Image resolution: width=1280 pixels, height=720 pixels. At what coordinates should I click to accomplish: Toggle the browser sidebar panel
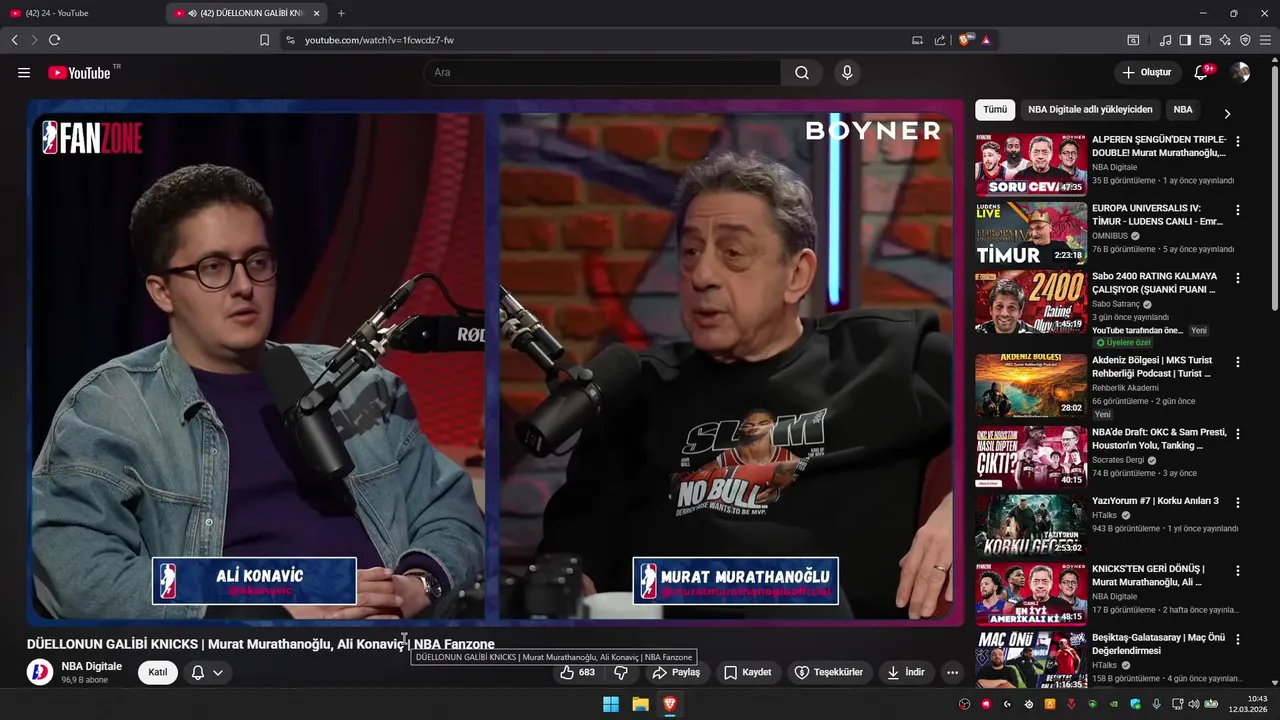(1185, 40)
